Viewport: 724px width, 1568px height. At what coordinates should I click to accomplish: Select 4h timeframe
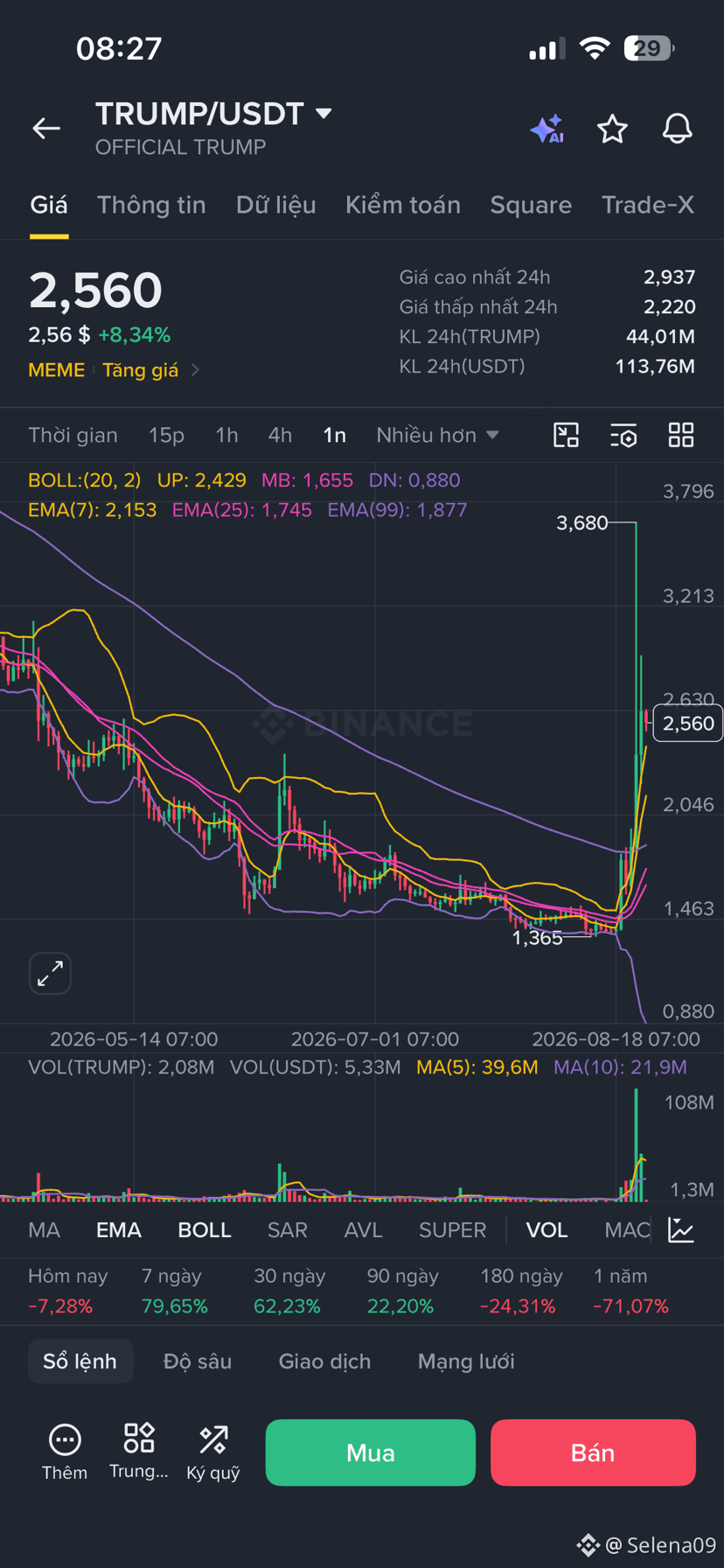(280, 435)
